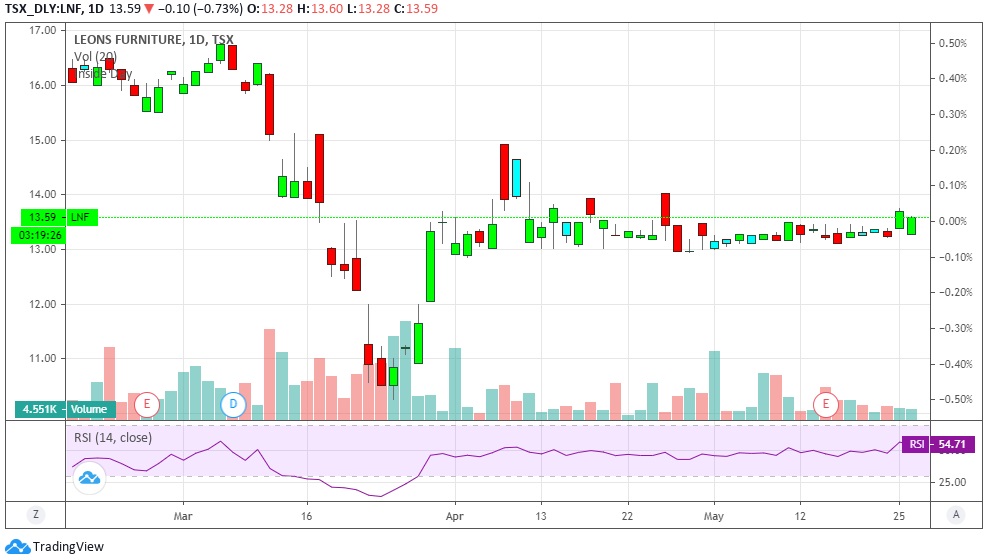Click the Mar date axis label
The height and width of the screenshot is (560, 990).
point(182,516)
